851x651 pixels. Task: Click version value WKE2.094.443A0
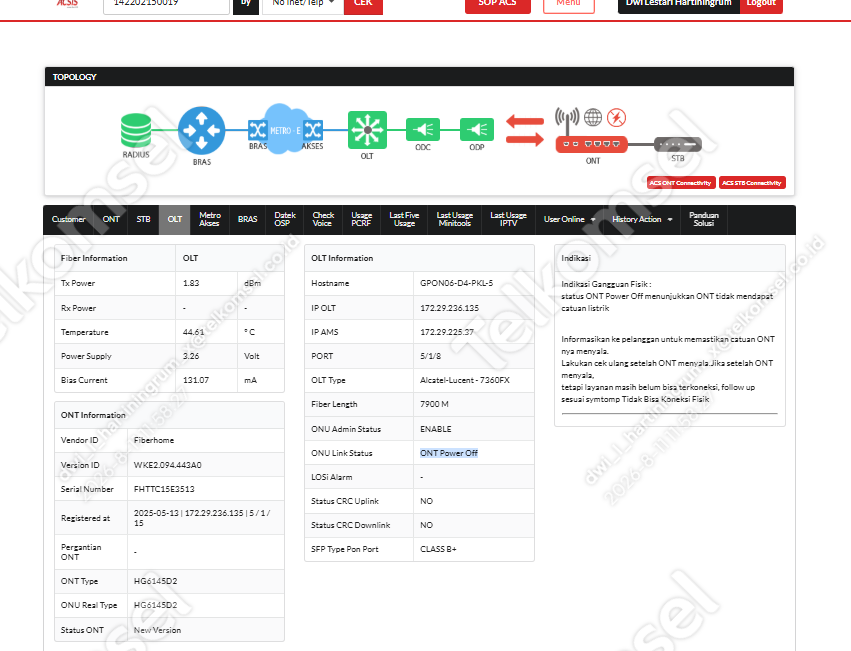click(x=168, y=465)
